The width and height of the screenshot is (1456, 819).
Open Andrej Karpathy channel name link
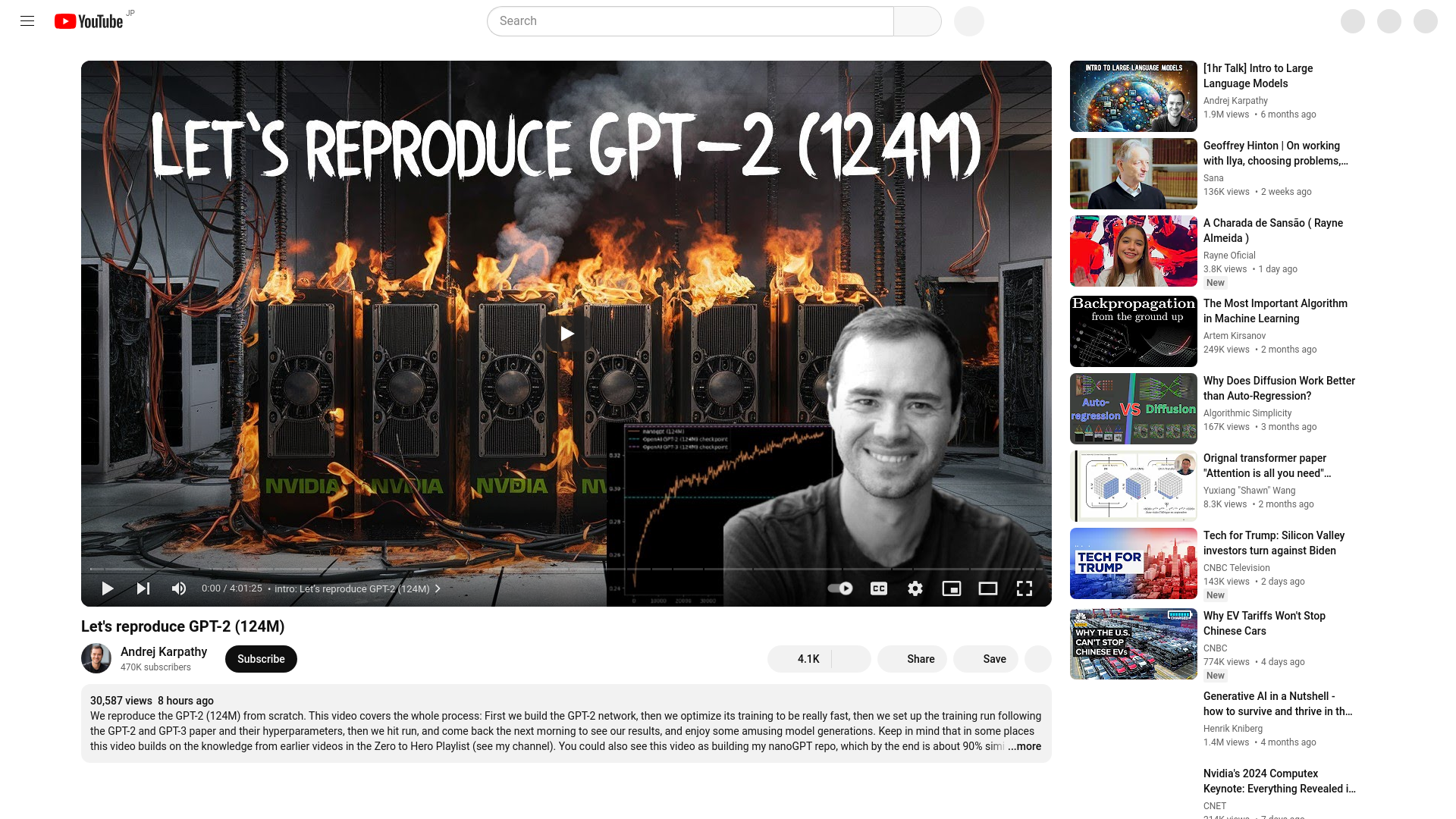pos(164,651)
